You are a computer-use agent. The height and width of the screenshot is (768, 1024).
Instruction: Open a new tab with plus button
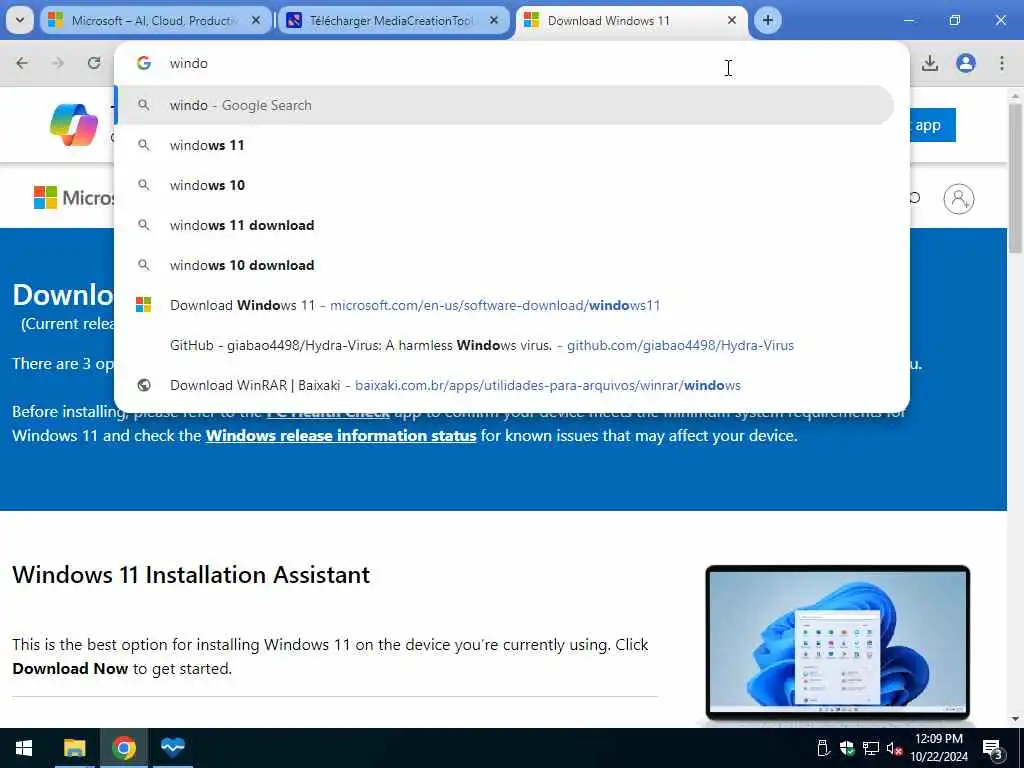[x=768, y=20]
